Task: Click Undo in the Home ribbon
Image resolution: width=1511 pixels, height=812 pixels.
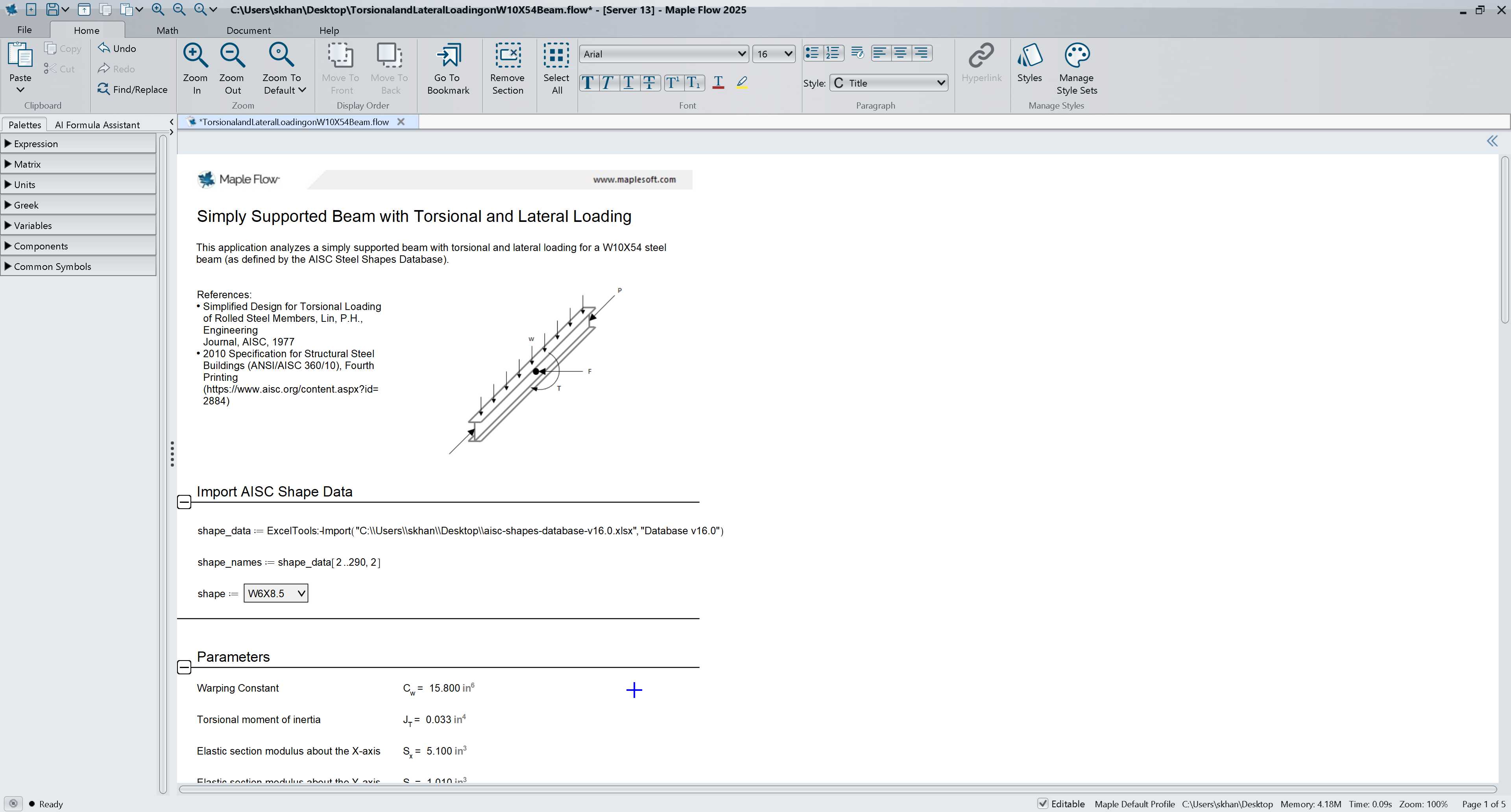Action: 117,48
